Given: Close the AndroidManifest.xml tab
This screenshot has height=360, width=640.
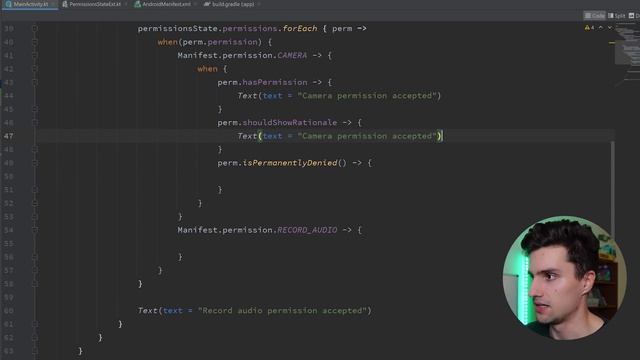Looking at the screenshot, I should [x=195, y=4].
